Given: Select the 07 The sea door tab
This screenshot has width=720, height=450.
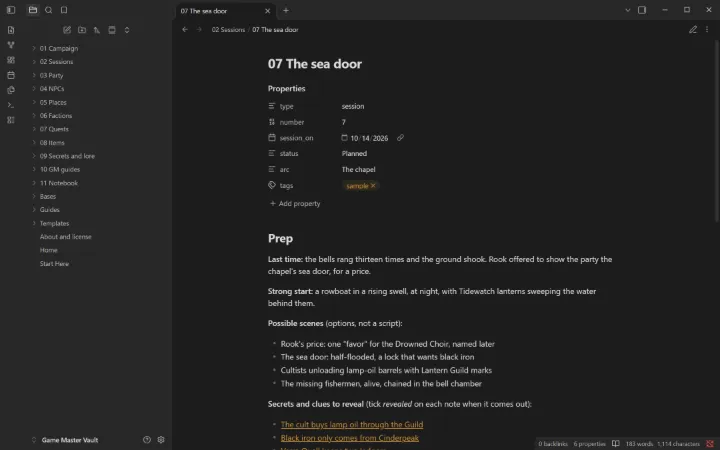Looking at the screenshot, I should coord(225,11).
